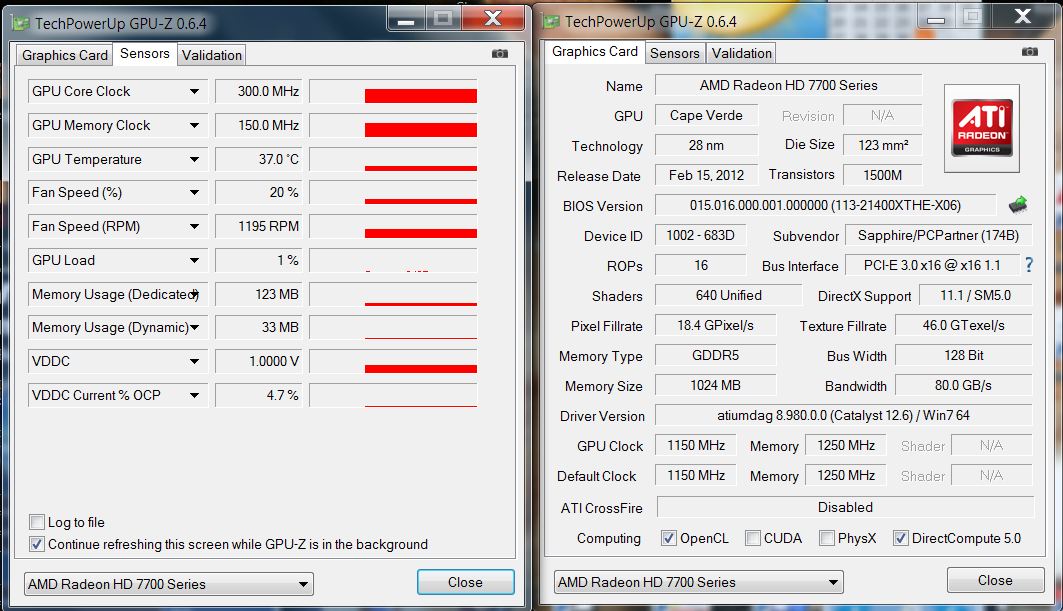This screenshot has width=1063, height=611.
Task: Open GPU selector dropdown in Graphics Card window
Action: (699, 582)
